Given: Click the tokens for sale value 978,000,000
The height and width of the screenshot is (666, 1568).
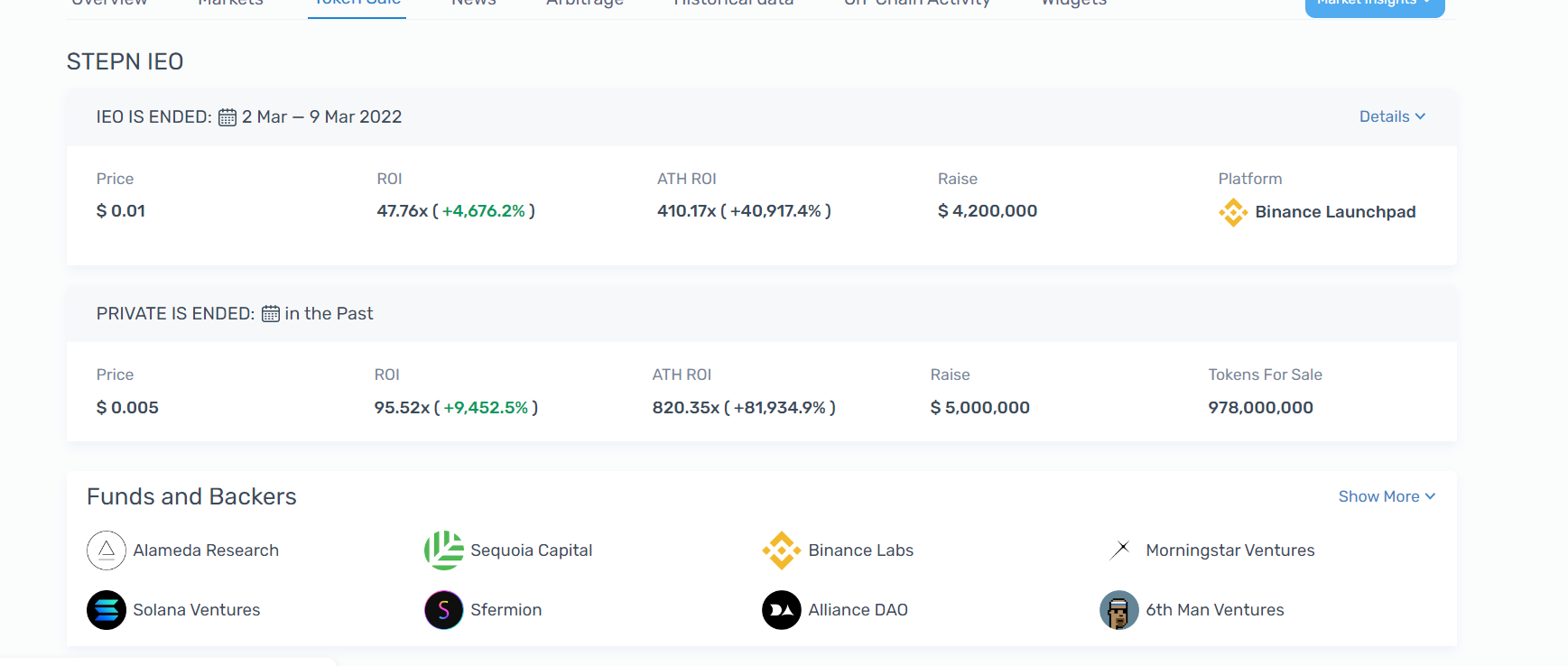Looking at the screenshot, I should coord(1261,408).
